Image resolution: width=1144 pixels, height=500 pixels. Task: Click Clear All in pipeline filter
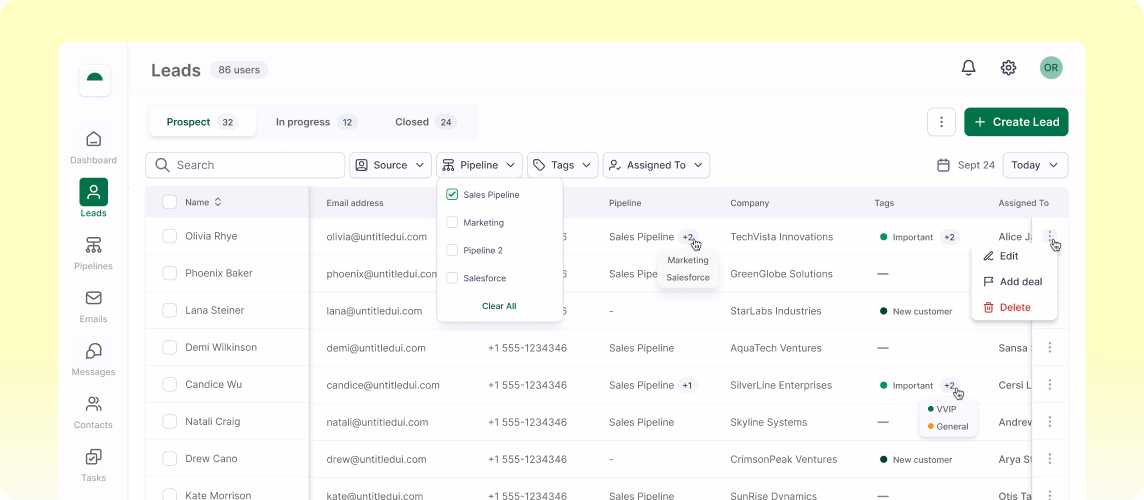point(499,306)
